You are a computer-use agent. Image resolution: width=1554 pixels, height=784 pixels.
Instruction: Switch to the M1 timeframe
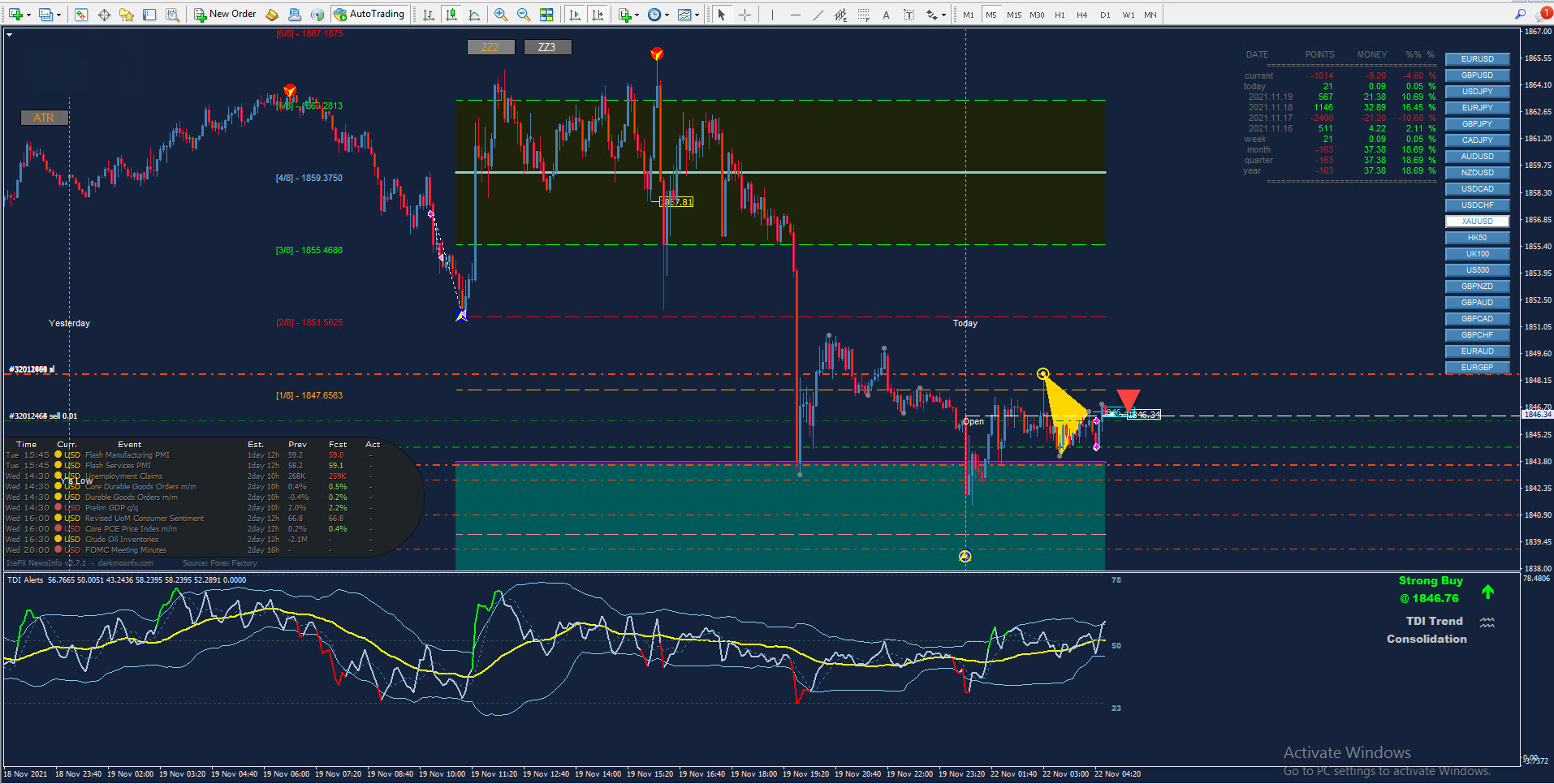(x=969, y=15)
